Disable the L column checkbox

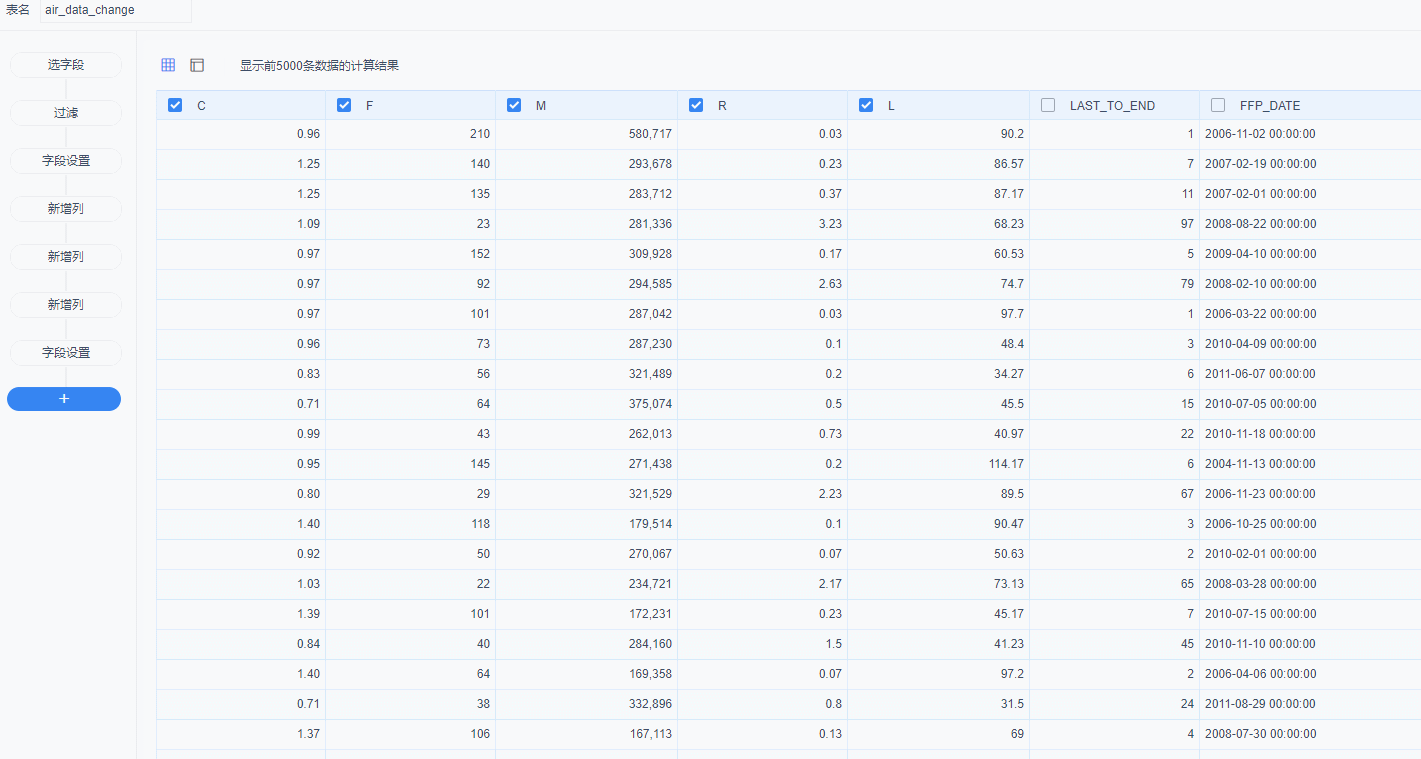pos(866,105)
